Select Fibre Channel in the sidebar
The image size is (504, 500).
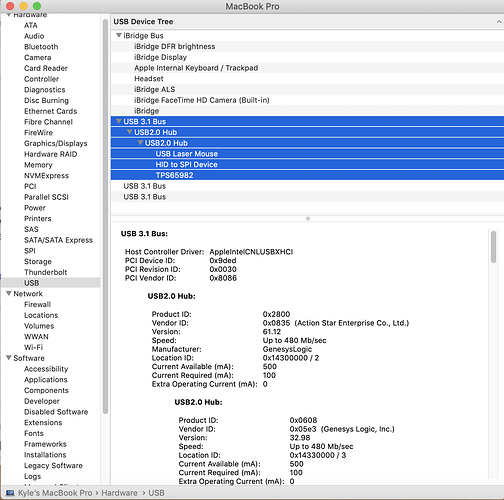(x=48, y=122)
